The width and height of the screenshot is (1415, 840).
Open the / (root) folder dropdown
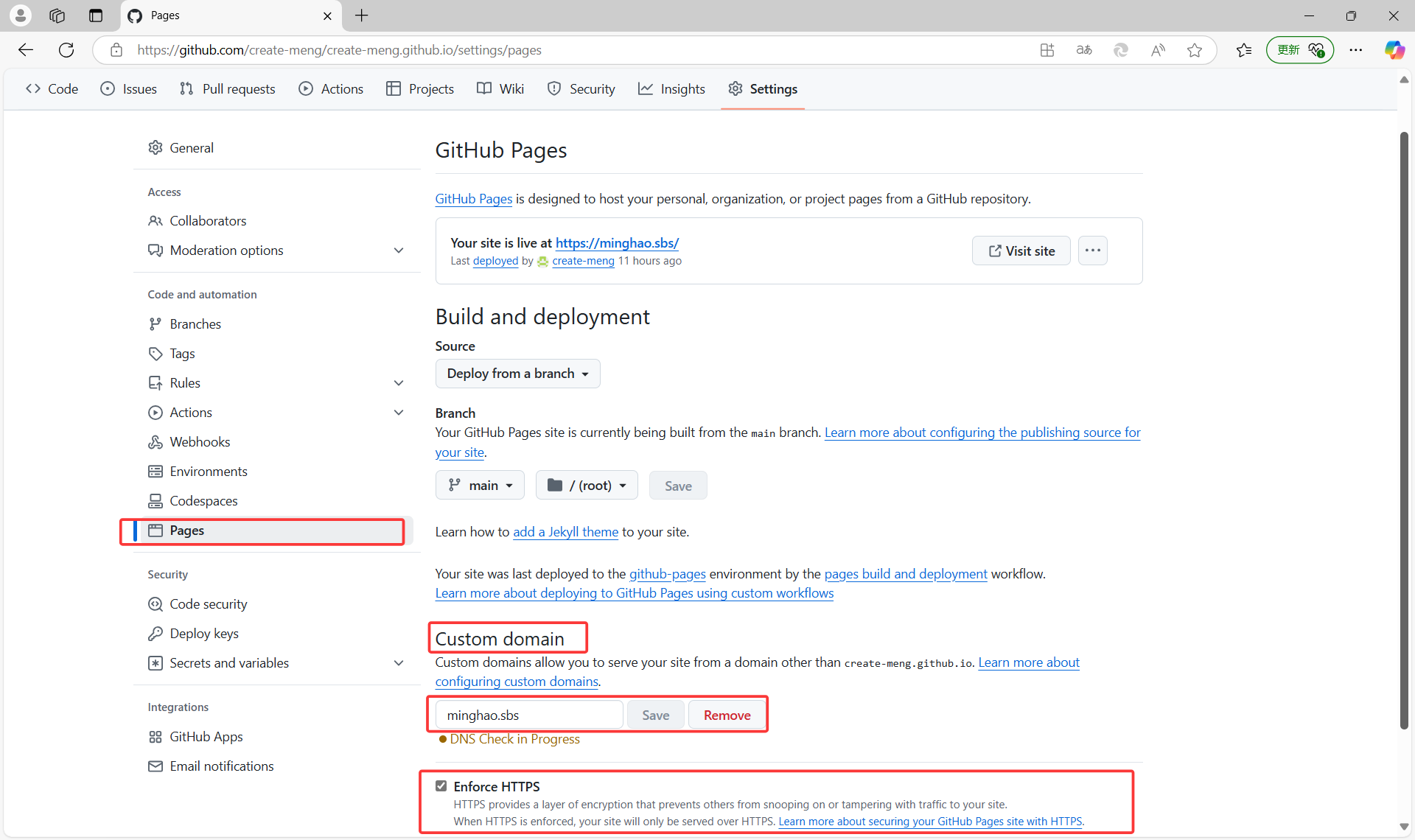586,485
